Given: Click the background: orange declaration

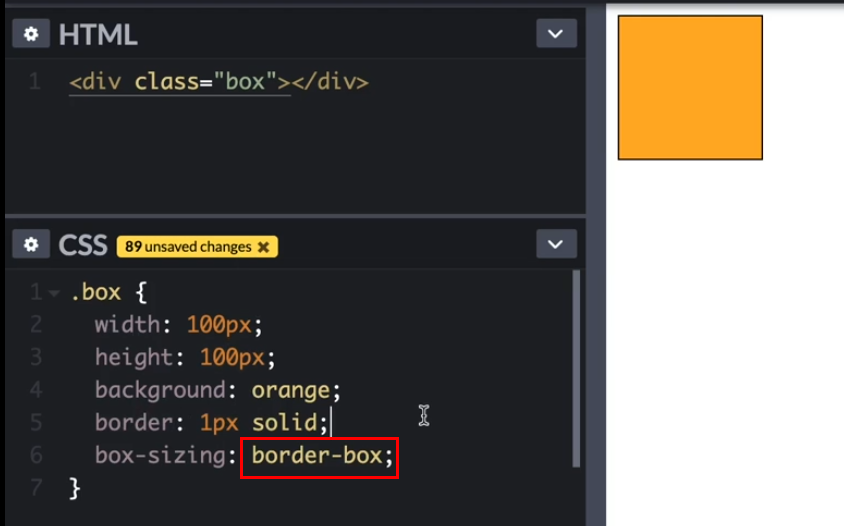Looking at the screenshot, I should (x=218, y=390).
